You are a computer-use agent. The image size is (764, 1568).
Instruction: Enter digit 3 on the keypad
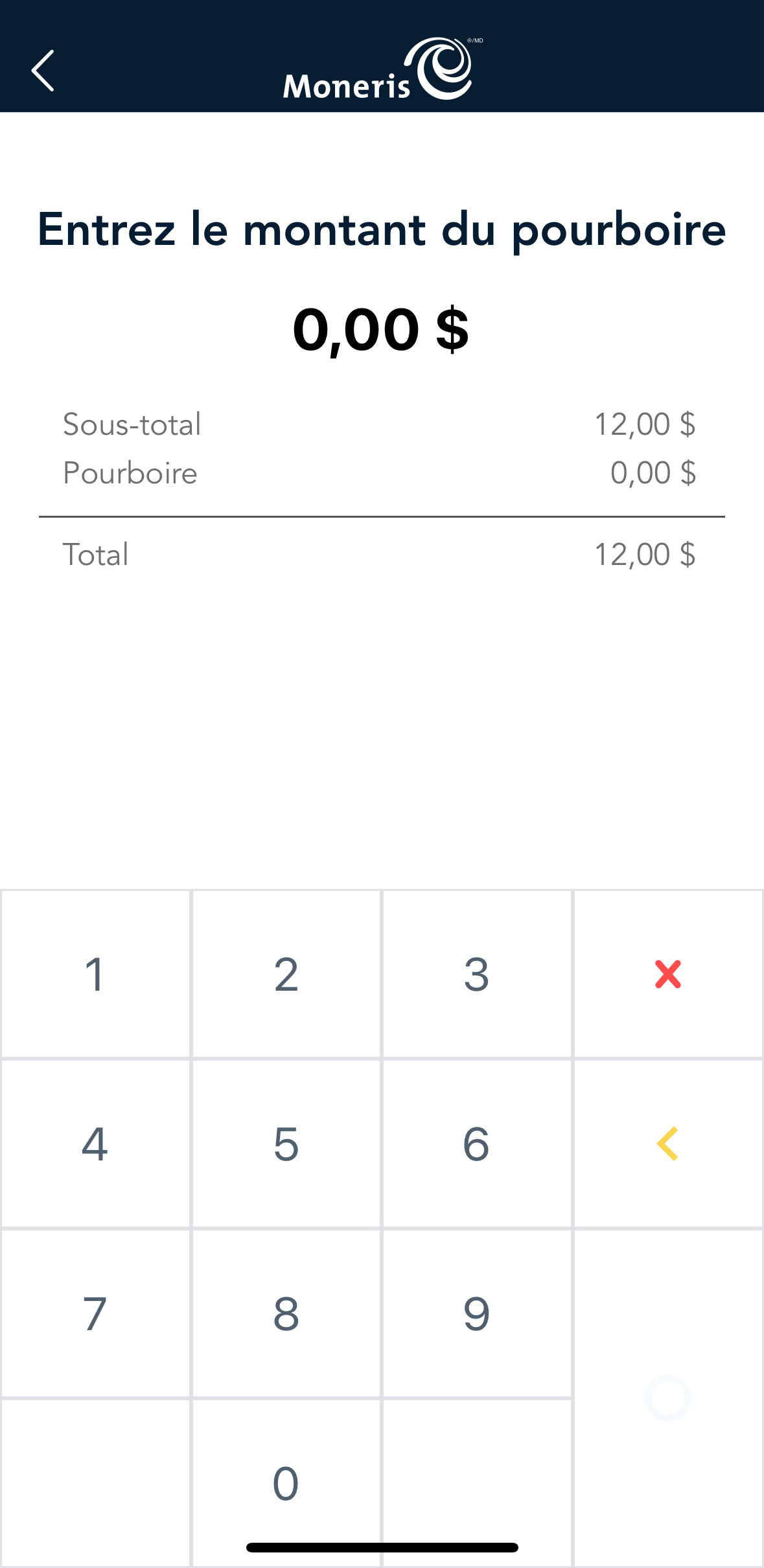tap(476, 974)
